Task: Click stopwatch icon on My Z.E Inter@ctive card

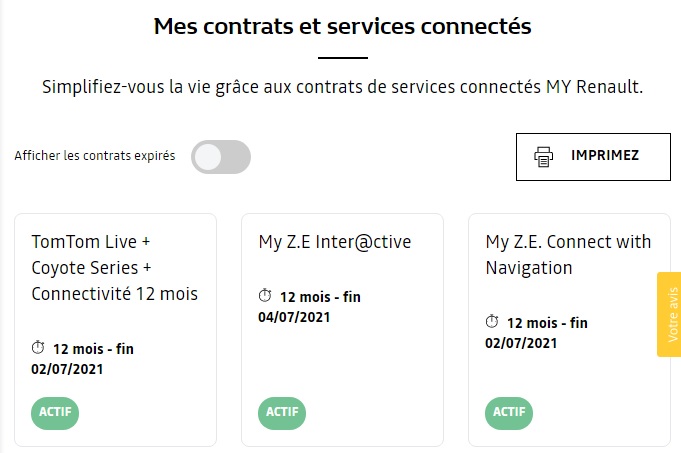Action: 264,295
